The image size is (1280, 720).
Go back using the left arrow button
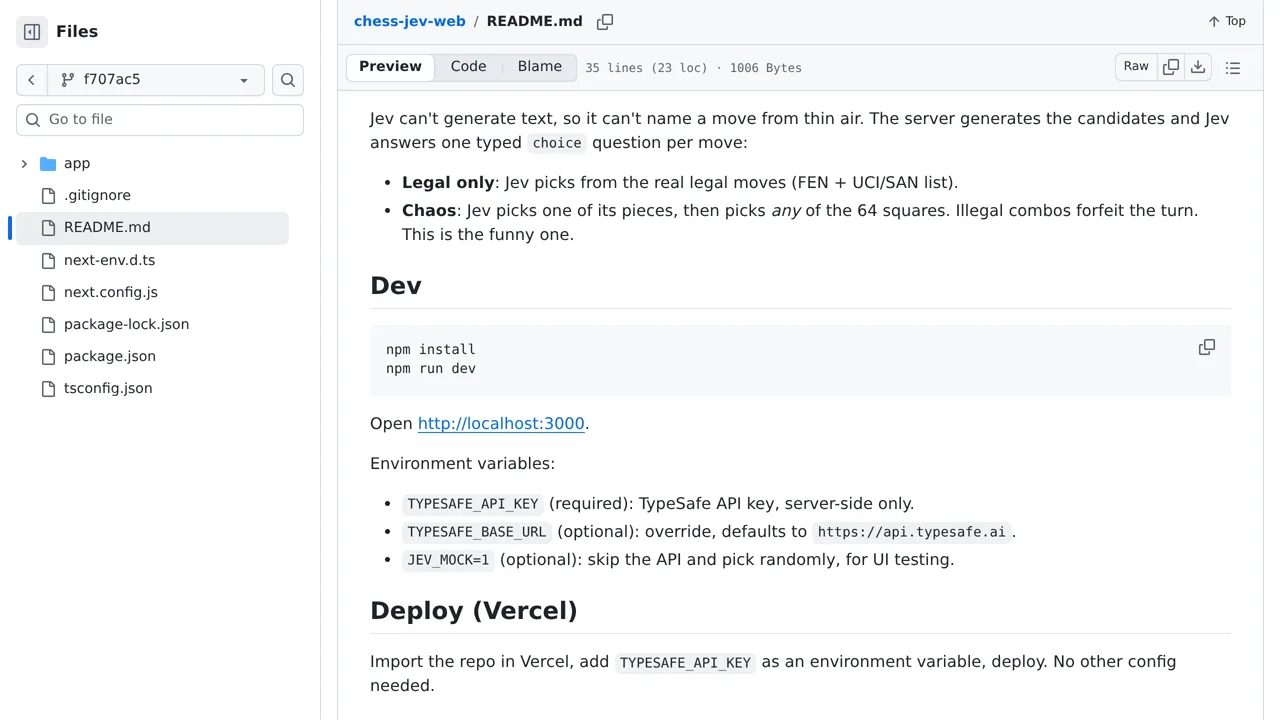point(31,80)
